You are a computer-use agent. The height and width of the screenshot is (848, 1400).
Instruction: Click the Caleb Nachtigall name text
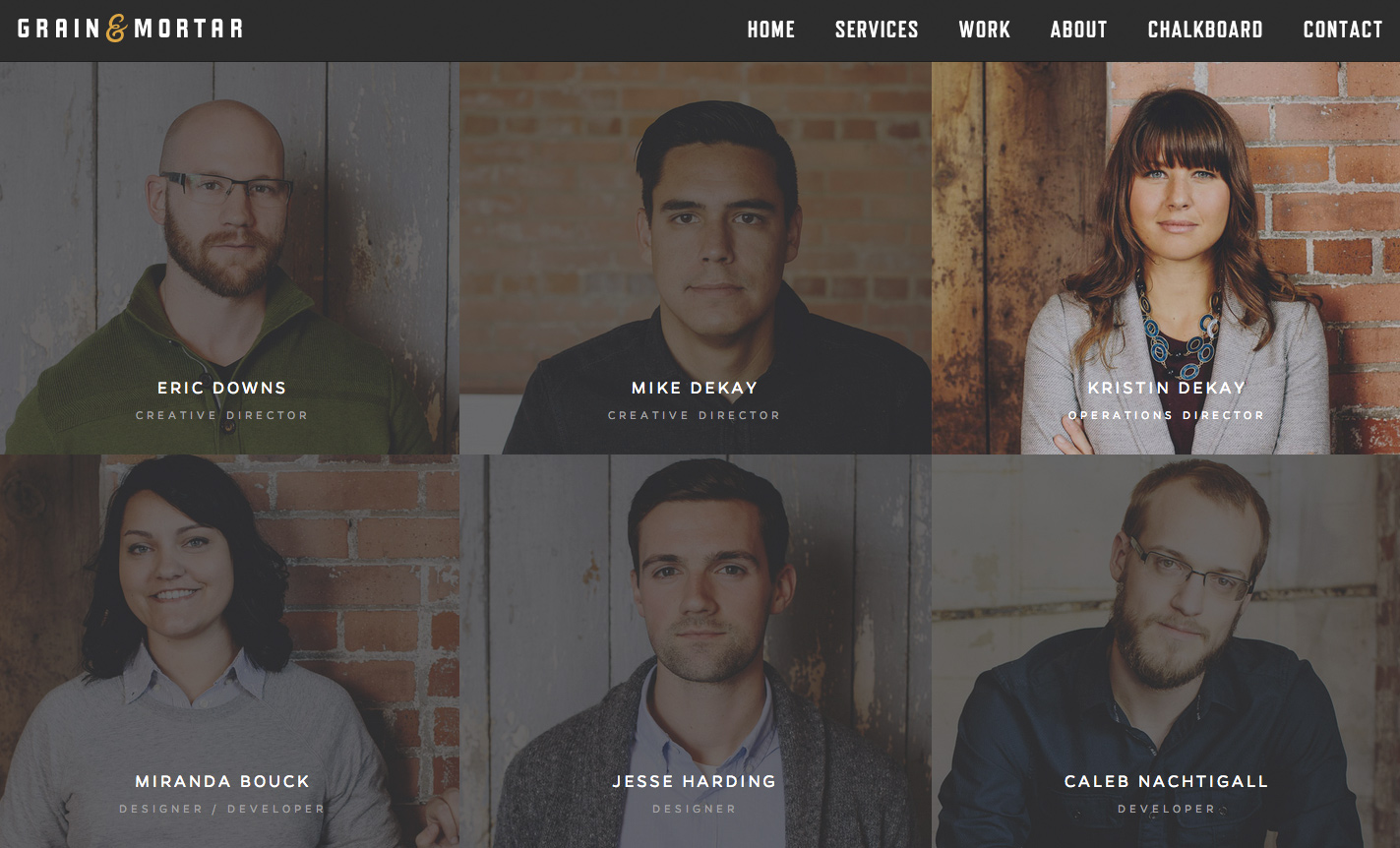(1167, 781)
